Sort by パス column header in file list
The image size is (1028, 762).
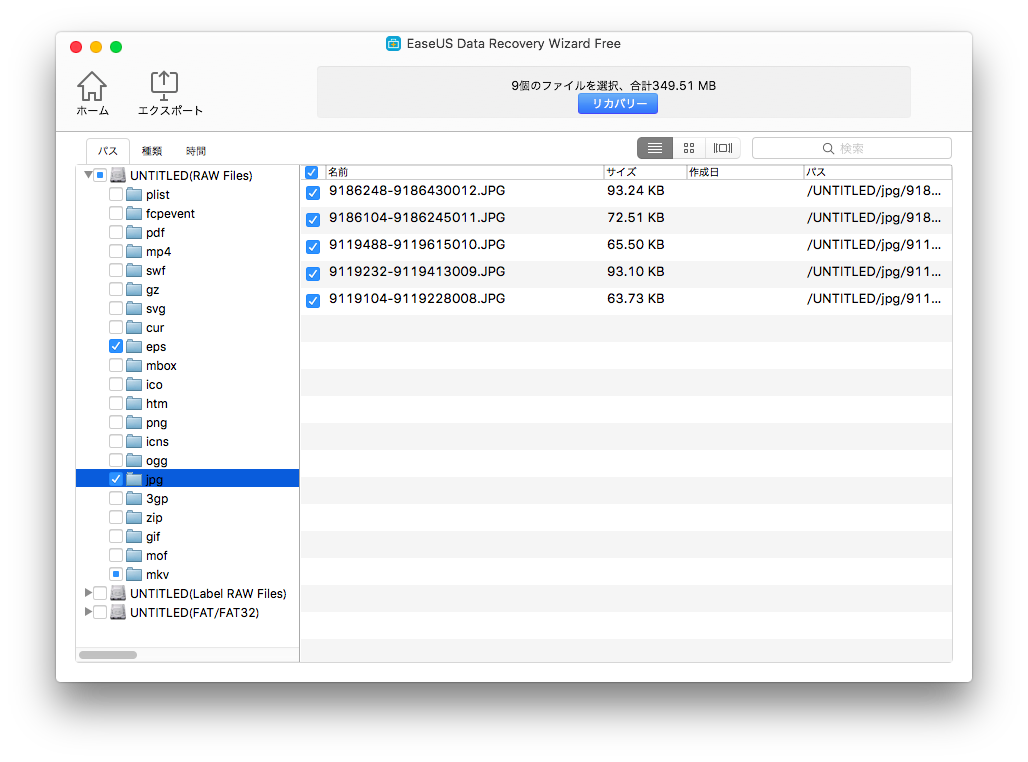pos(877,172)
